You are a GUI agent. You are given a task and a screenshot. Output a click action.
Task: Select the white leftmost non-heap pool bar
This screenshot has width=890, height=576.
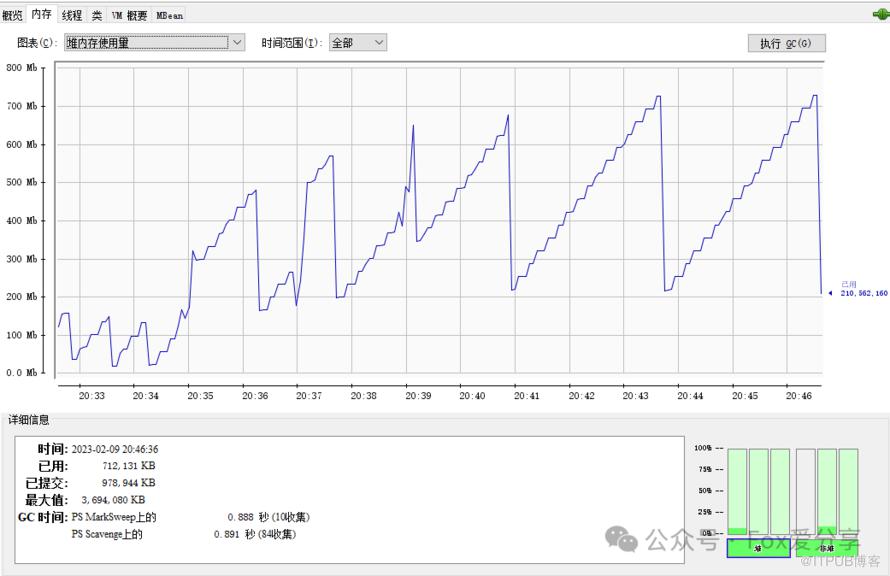806,491
